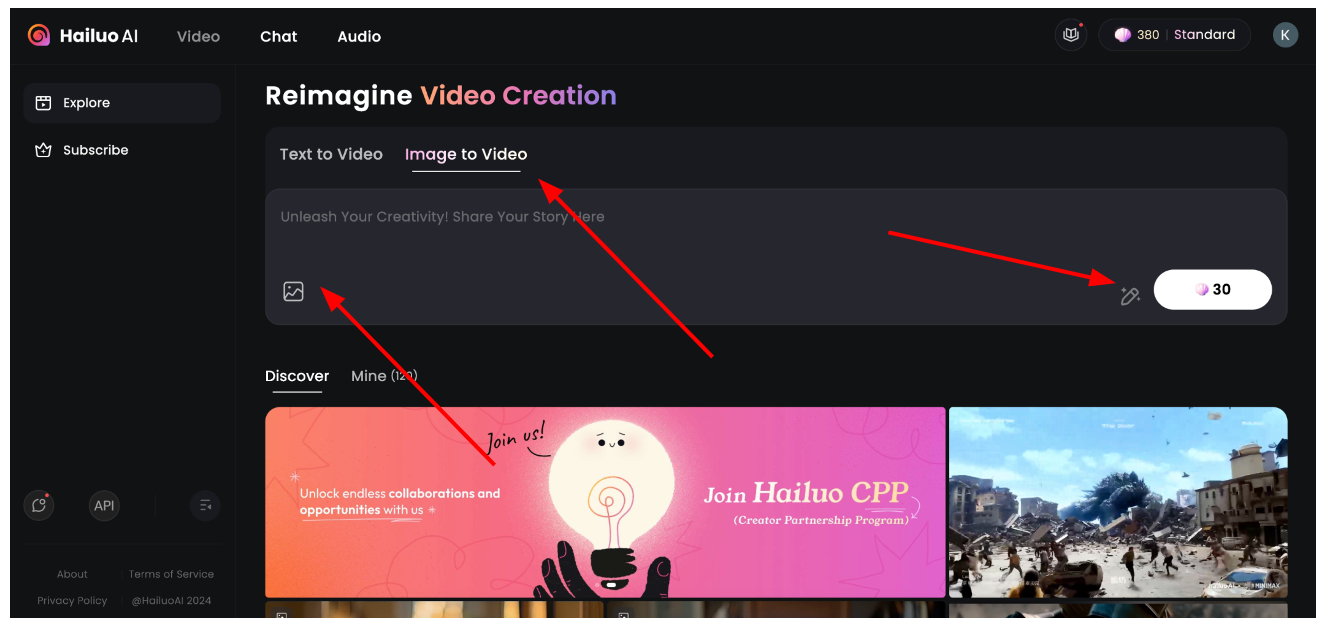This screenshot has width=1326, height=626.
Task: Click the gem credits icon in header
Action: click(1123, 35)
